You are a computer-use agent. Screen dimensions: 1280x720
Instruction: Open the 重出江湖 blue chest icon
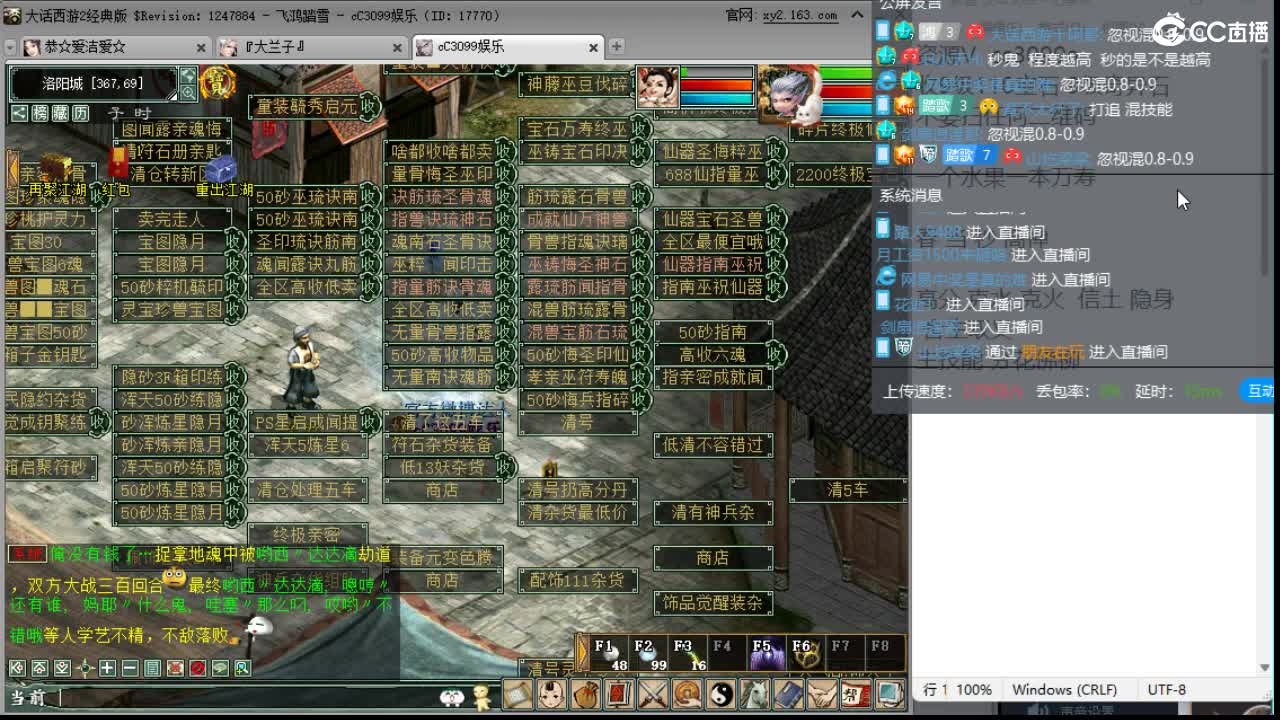222,169
